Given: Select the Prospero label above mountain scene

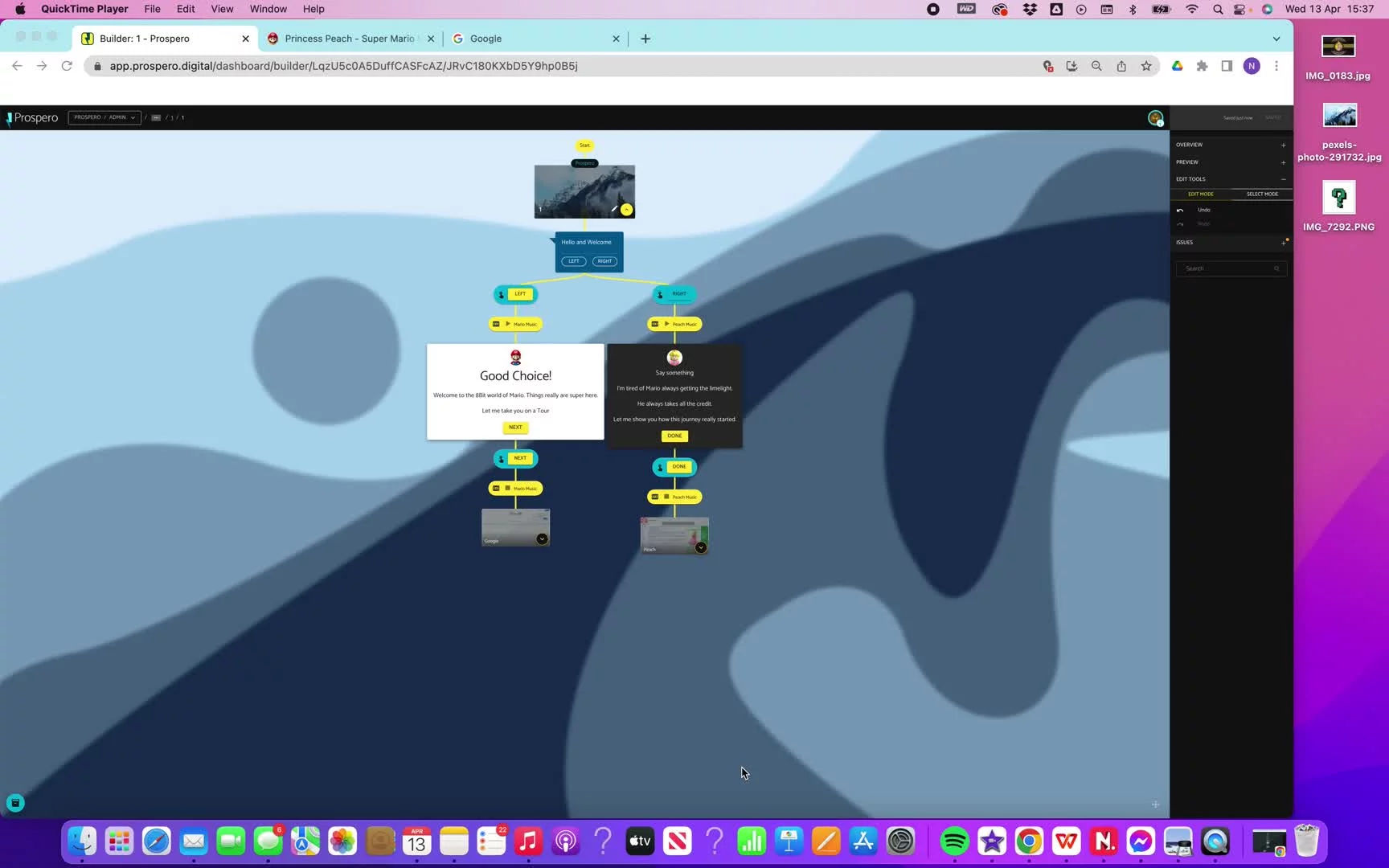Looking at the screenshot, I should coord(584,163).
